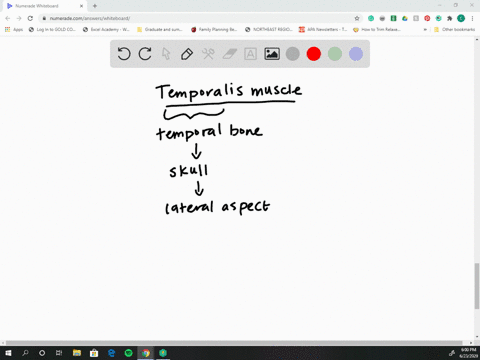The image size is (480, 360).
Task: Select the eraser tool
Action: click(x=229, y=54)
